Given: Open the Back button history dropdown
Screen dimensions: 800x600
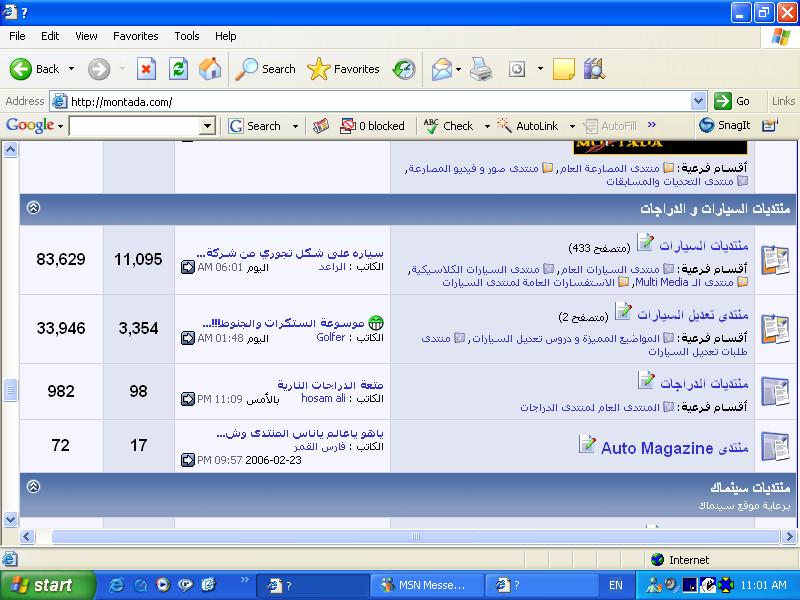Looking at the screenshot, I should pos(71,69).
